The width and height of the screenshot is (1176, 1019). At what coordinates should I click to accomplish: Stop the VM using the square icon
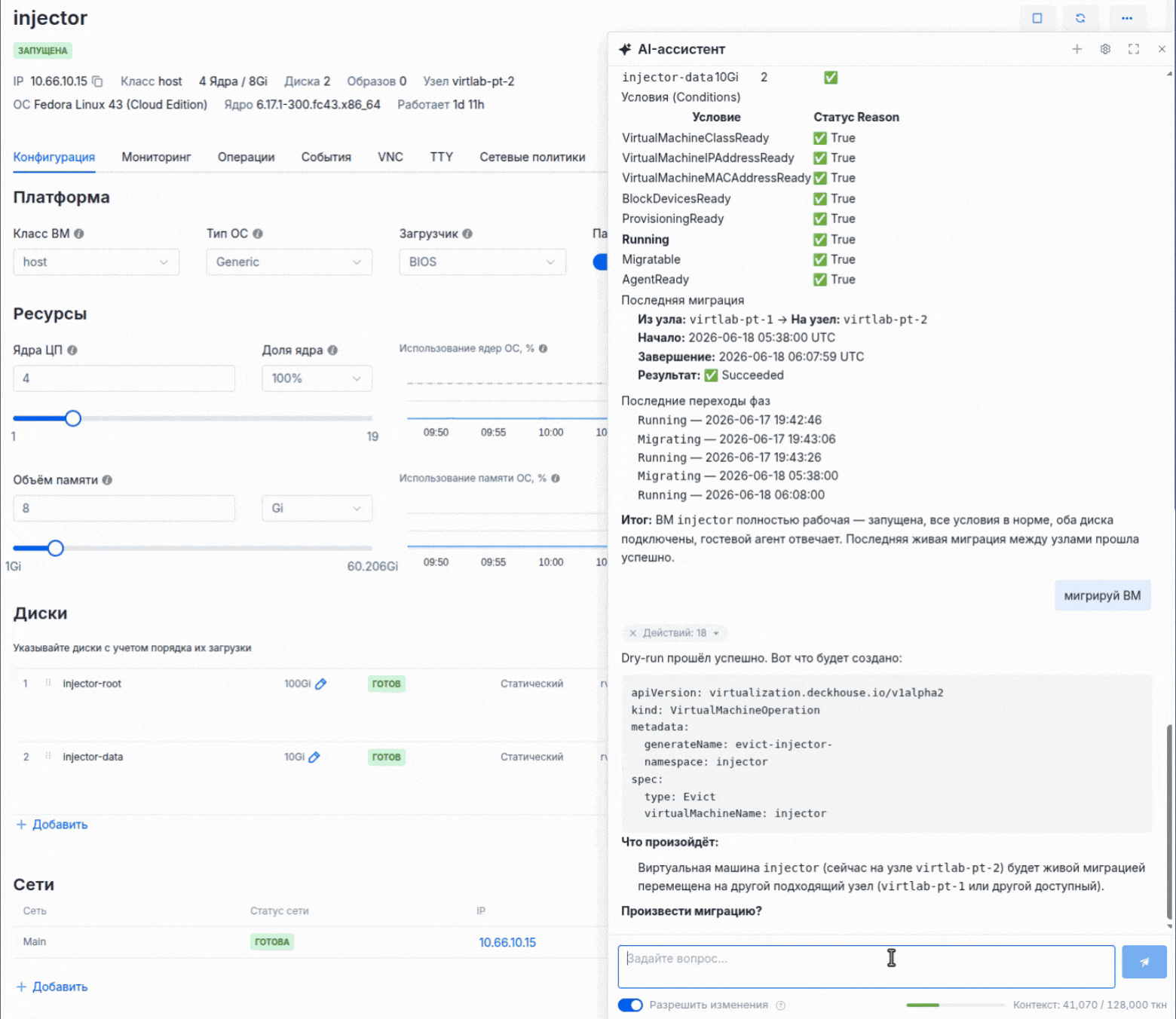click(1037, 18)
